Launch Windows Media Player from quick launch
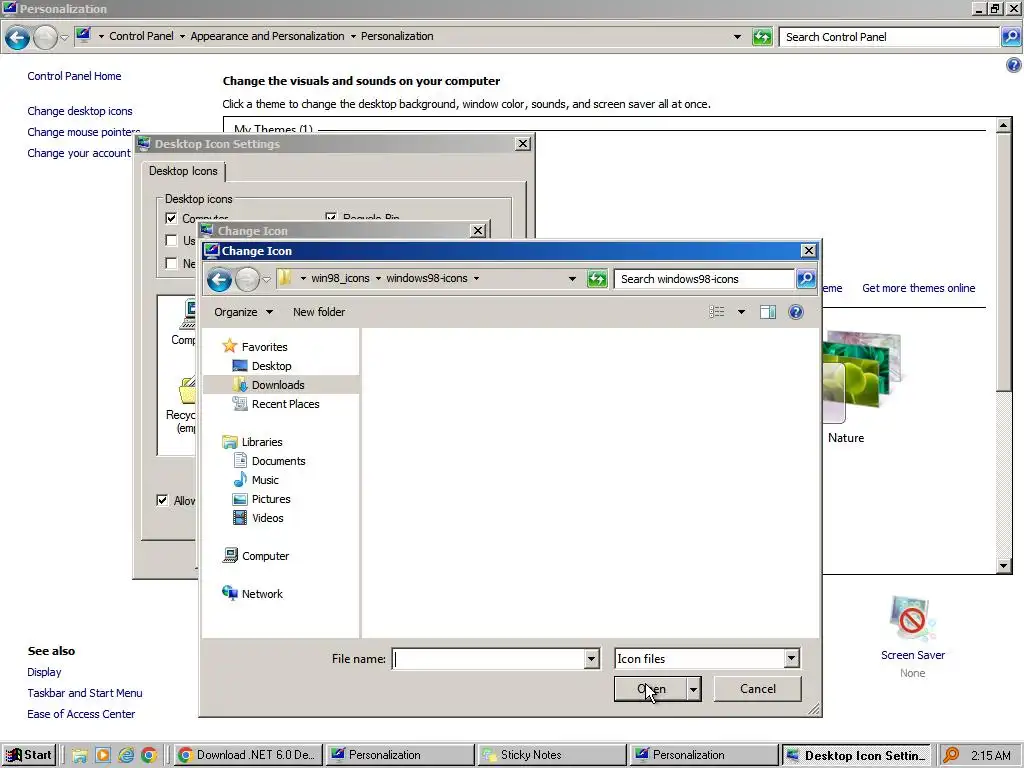Image resolution: width=1024 pixels, height=768 pixels. tap(103, 755)
